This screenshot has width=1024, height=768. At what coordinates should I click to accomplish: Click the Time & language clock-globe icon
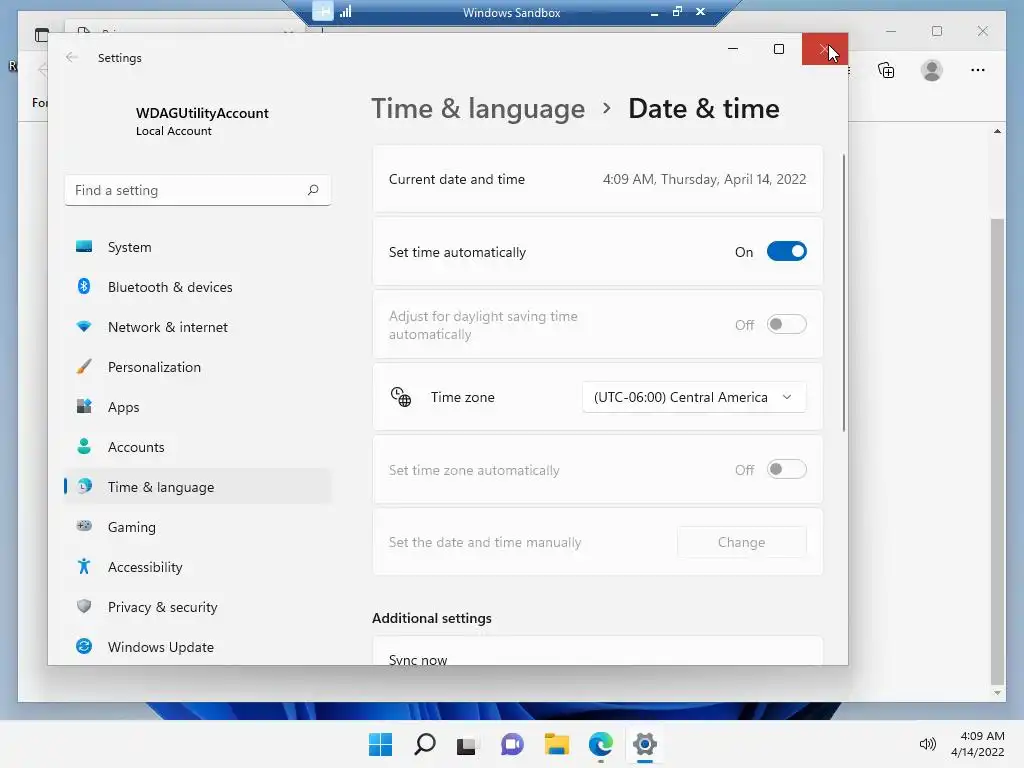[x=85, y=486]
